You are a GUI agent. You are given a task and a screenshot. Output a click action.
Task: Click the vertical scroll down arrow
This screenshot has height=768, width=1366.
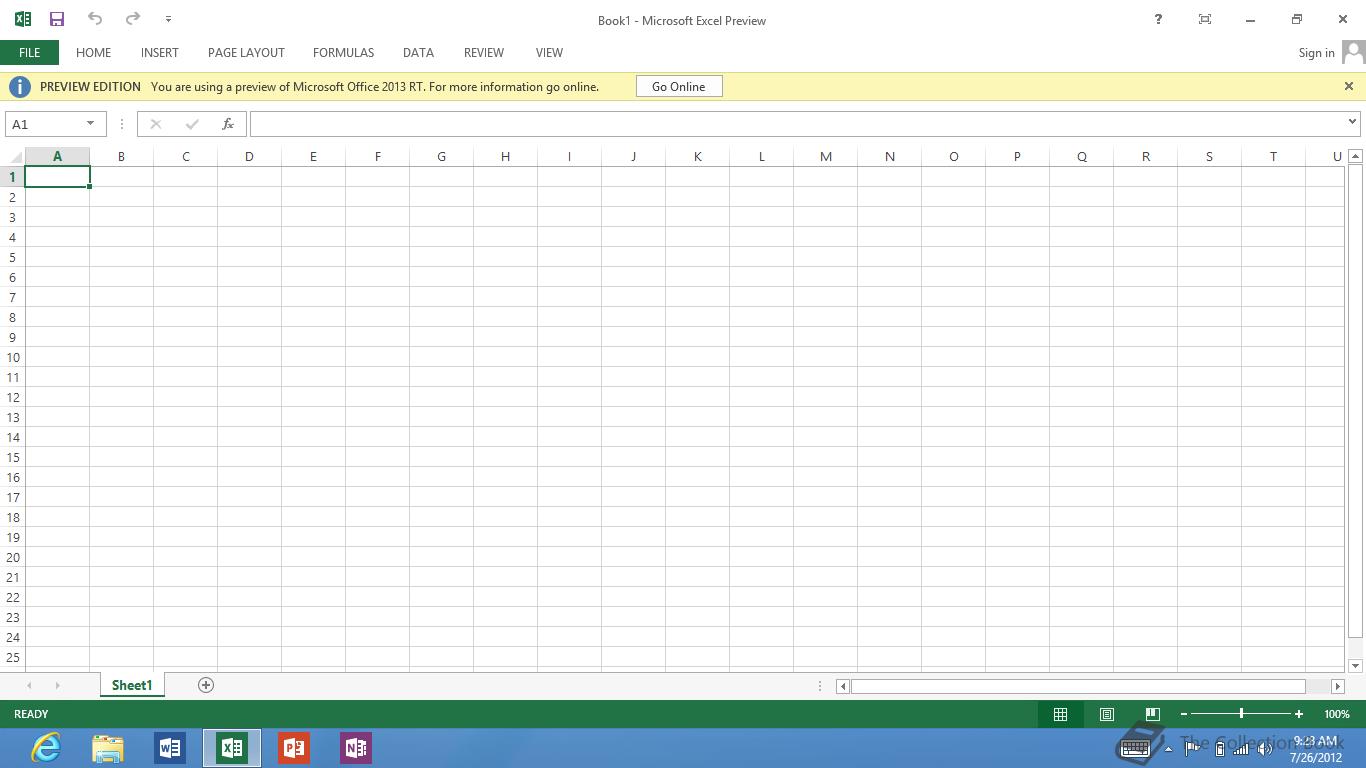[x=1356, y=665]
